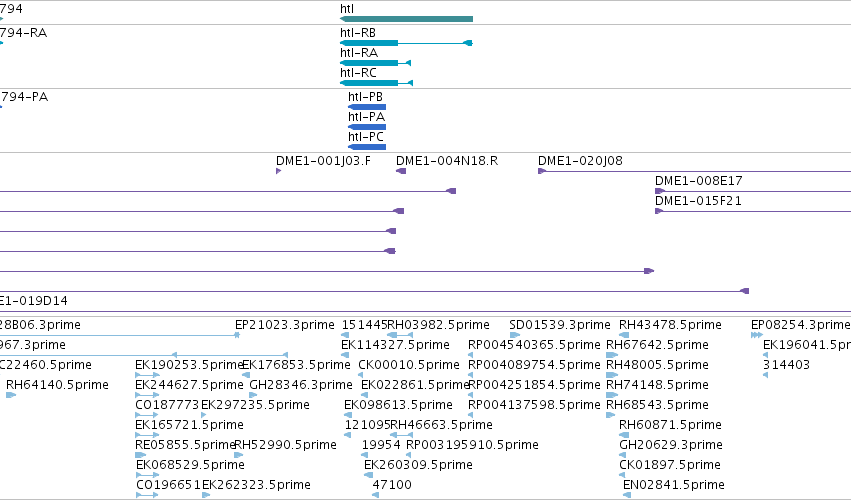The width and height of the screenshot is (851, 500).
Task: Click the RP004137598.5prime label
Action: click(x=534, y=405)
